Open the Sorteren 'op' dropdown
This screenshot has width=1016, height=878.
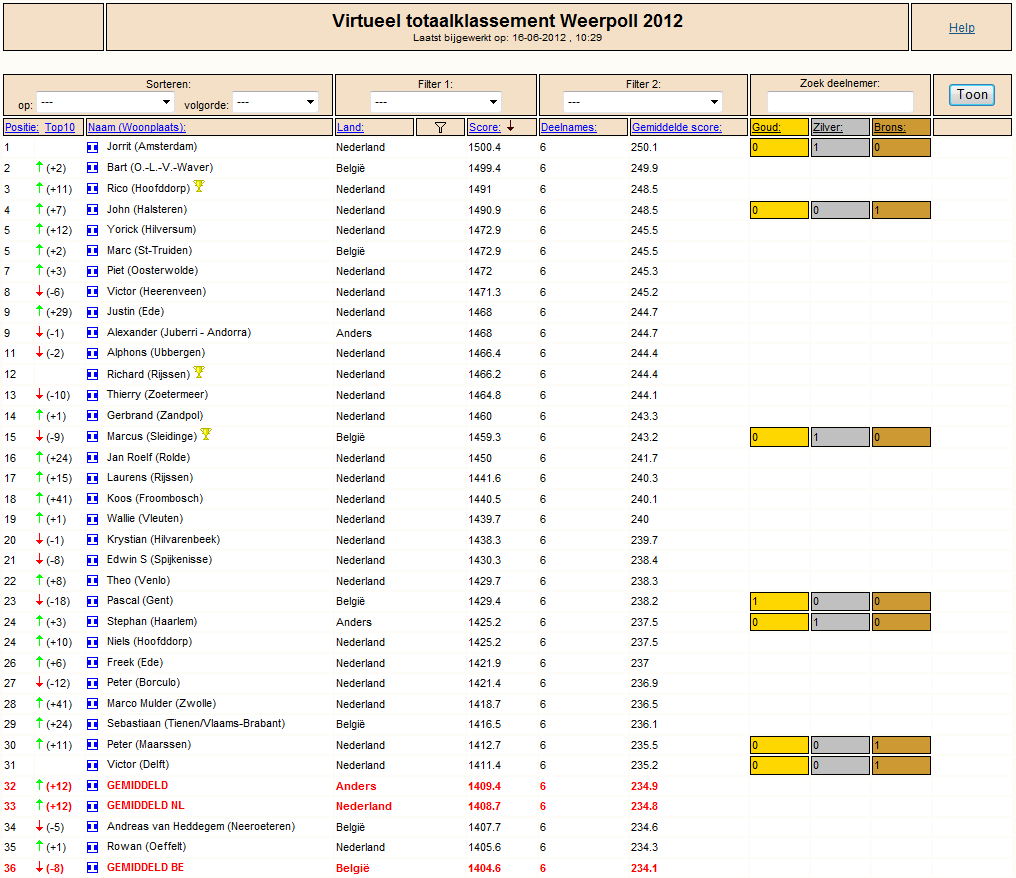(105, 102)
